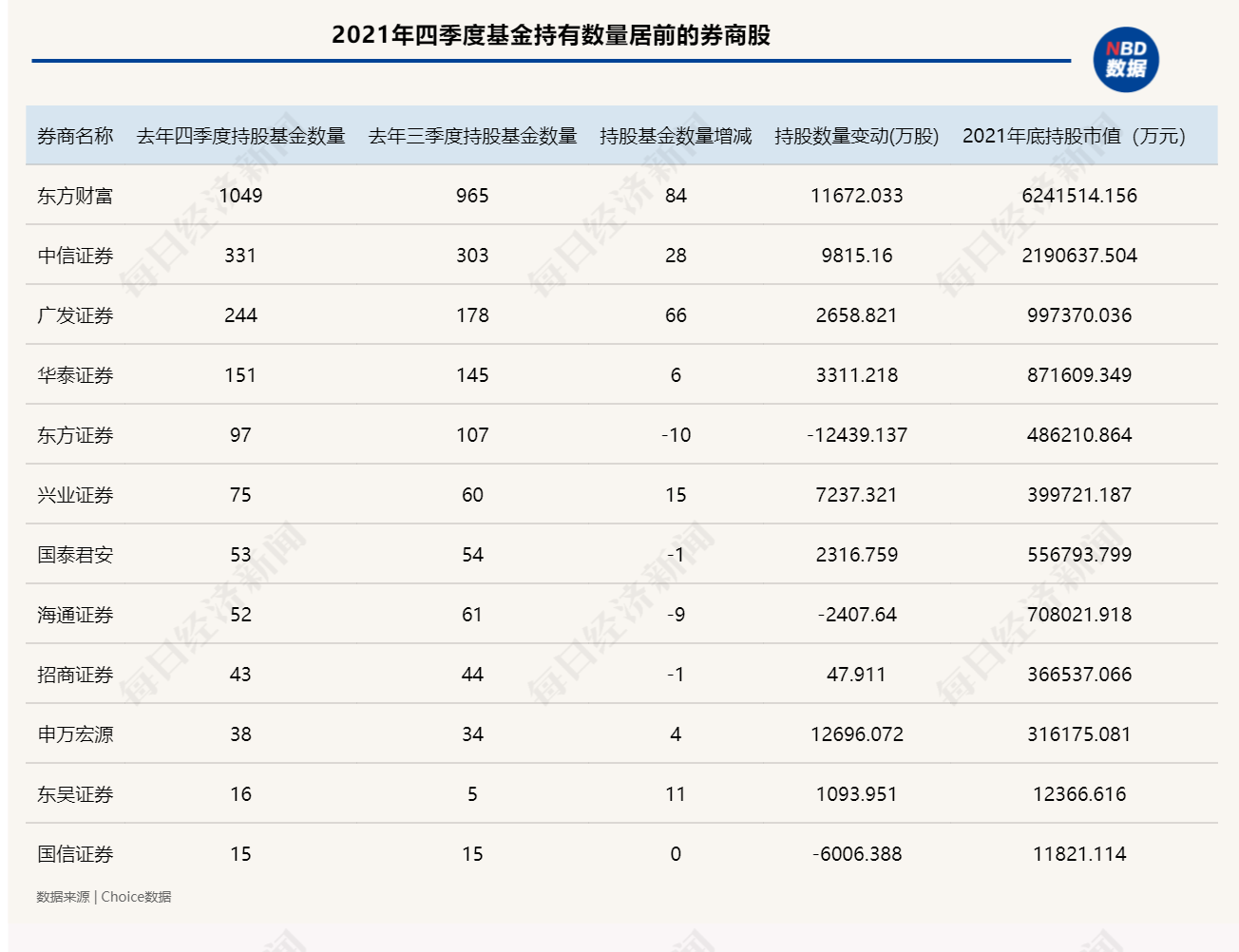This screenshot has width=1239, height=952.
Task: Click the value -12439.137
Action: click(857, 435)
